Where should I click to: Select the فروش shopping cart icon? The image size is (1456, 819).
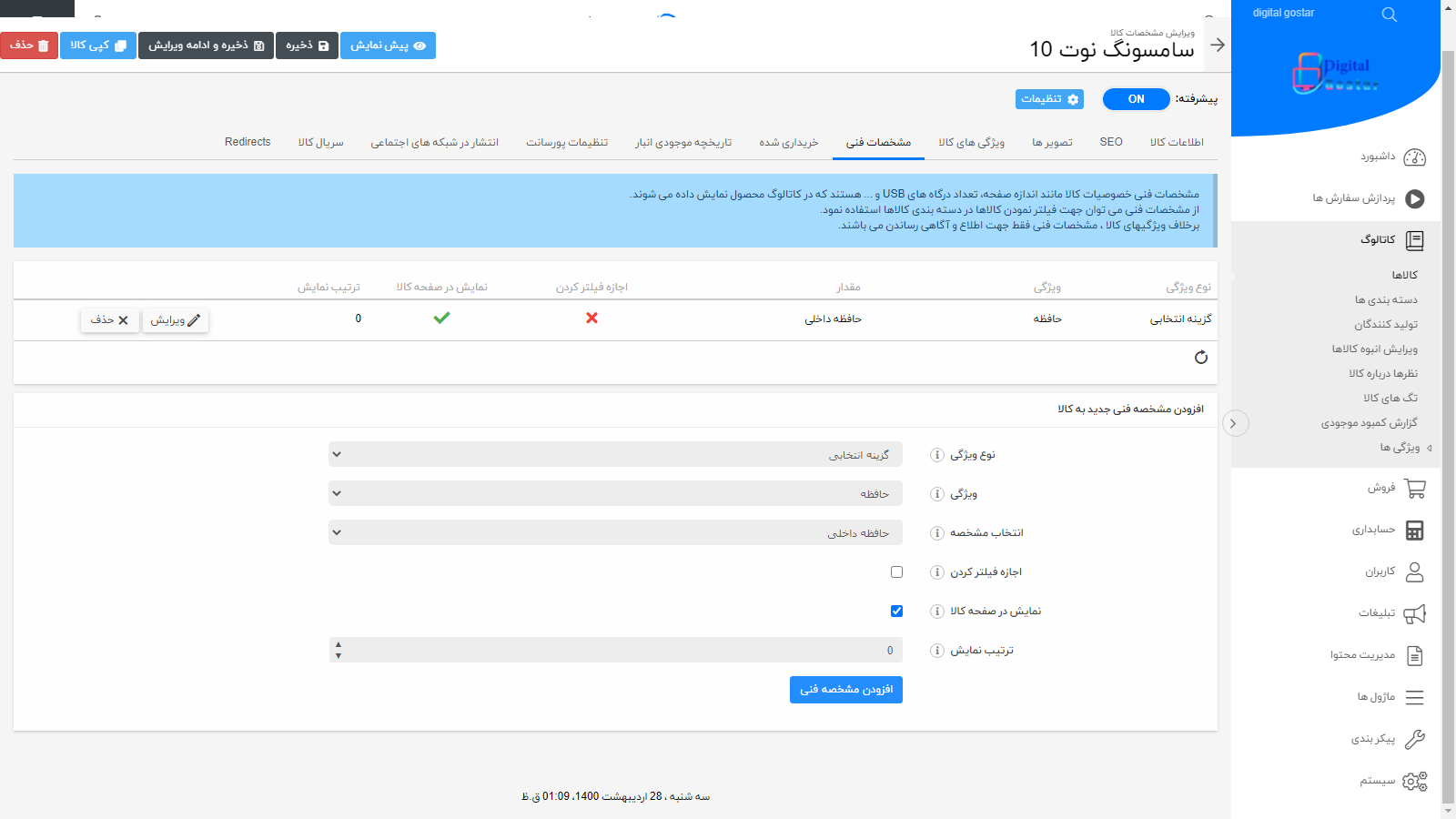1413,488
